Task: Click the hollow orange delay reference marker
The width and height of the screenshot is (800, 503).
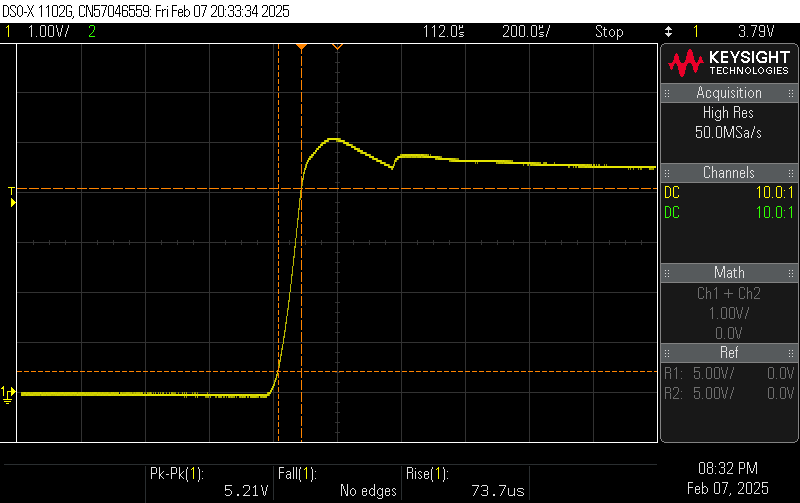Action: click(337, 47)
